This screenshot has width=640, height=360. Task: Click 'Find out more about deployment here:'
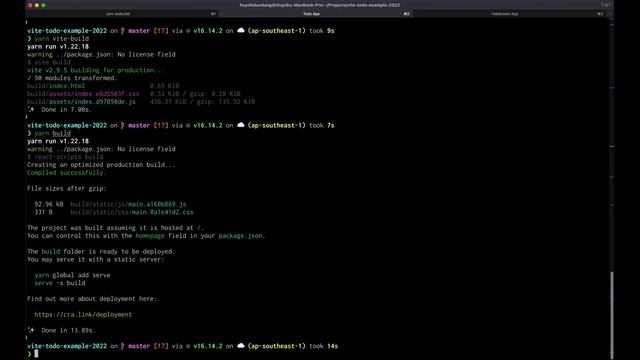(92, 299)
